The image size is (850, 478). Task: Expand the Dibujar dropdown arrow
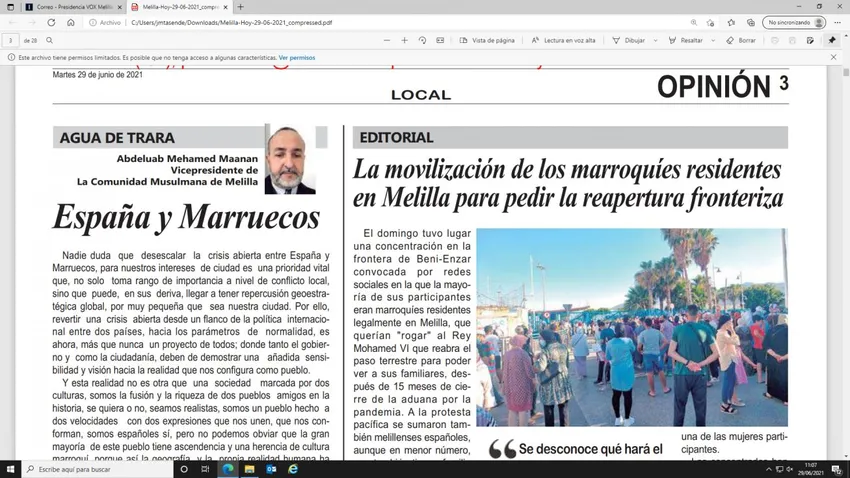(655, 40)
